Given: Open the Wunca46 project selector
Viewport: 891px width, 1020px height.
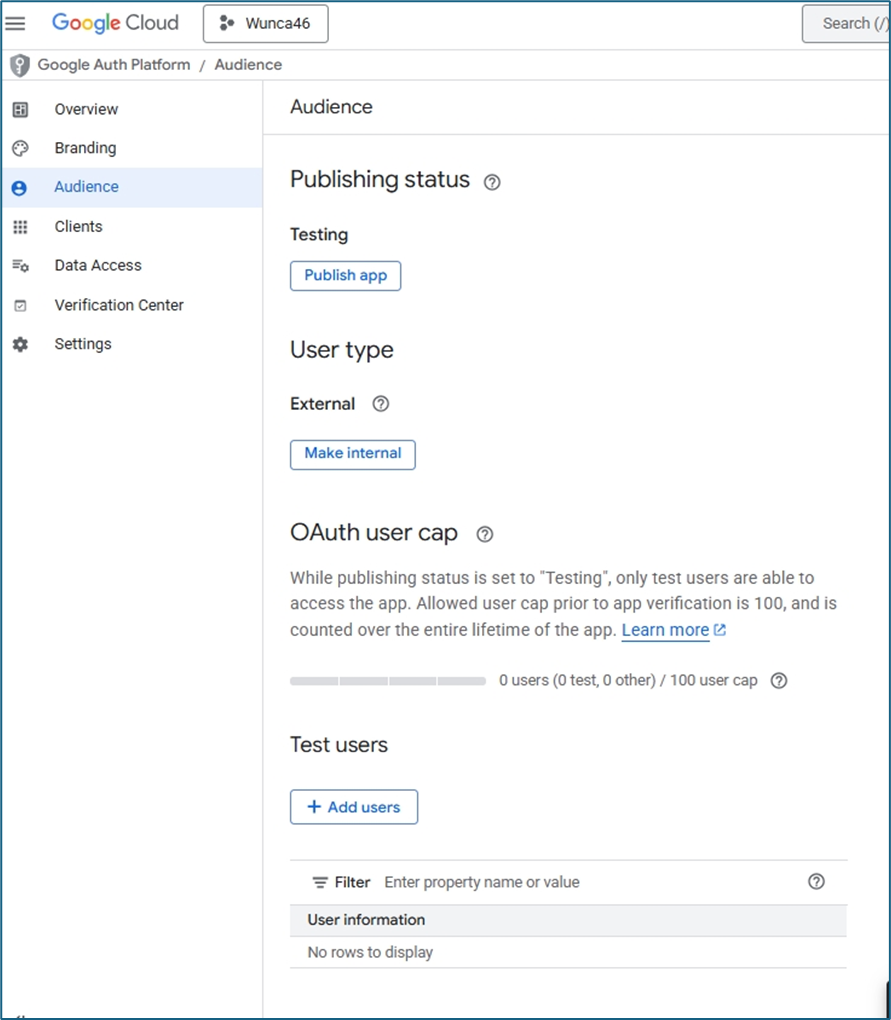Looking at the screenshot, I should click(265, 24).
